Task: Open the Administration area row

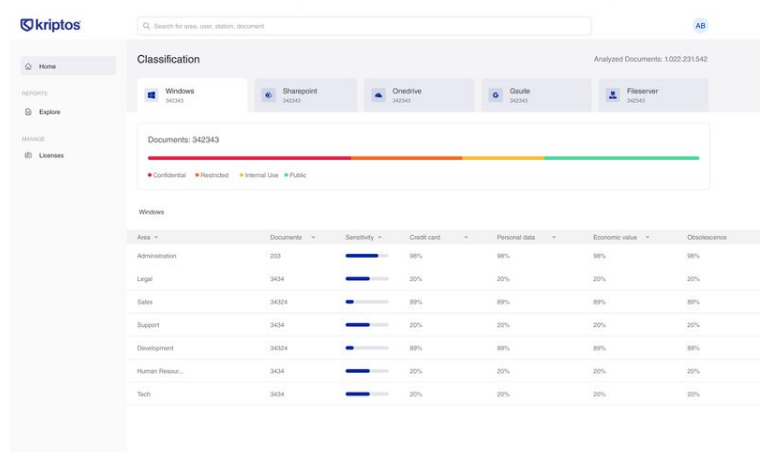Action: point(157,256)
